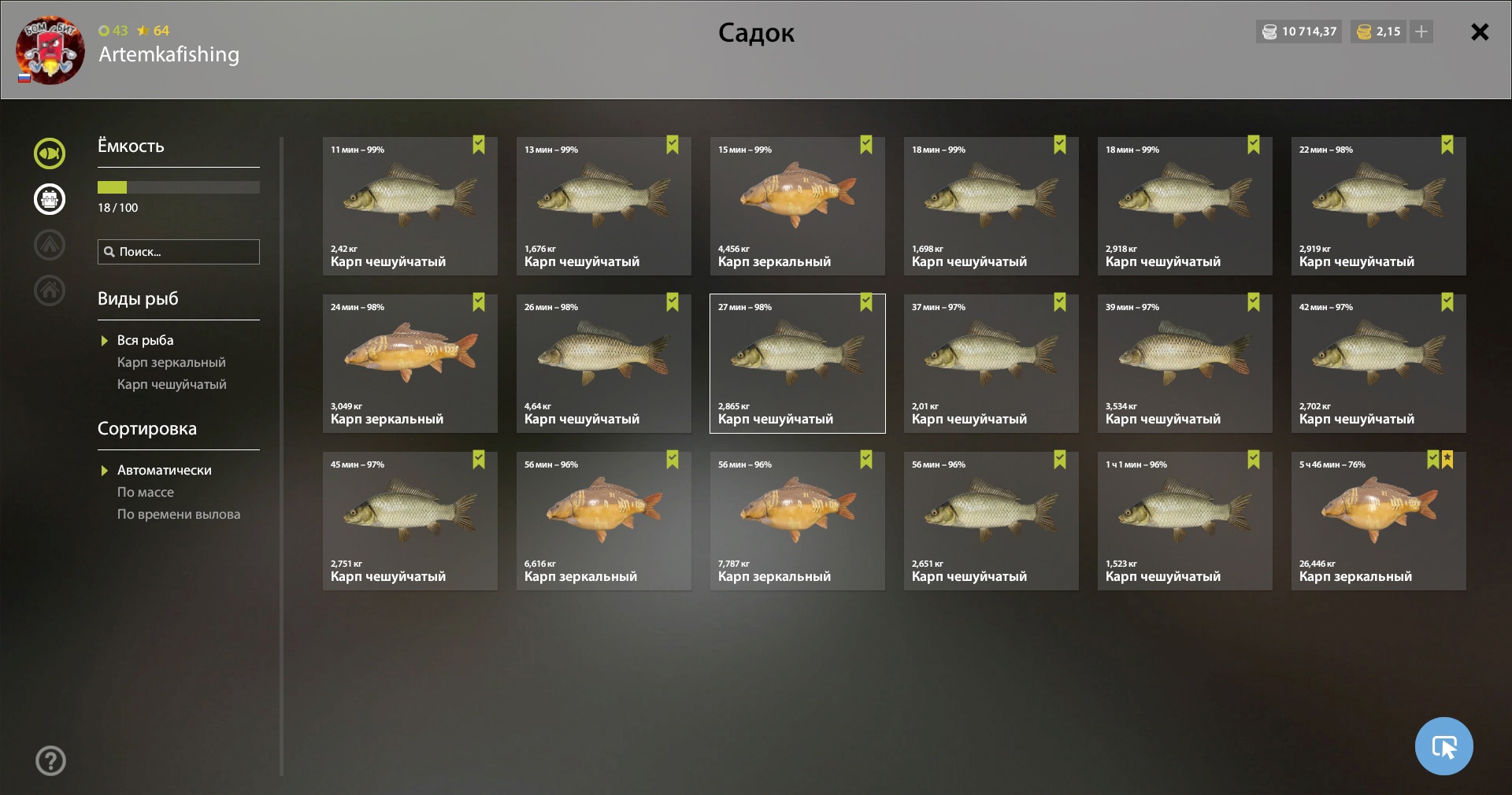Open the Artemkafishing profile avatar
The image size is (1512, 795).
click(x=50, y=50)
